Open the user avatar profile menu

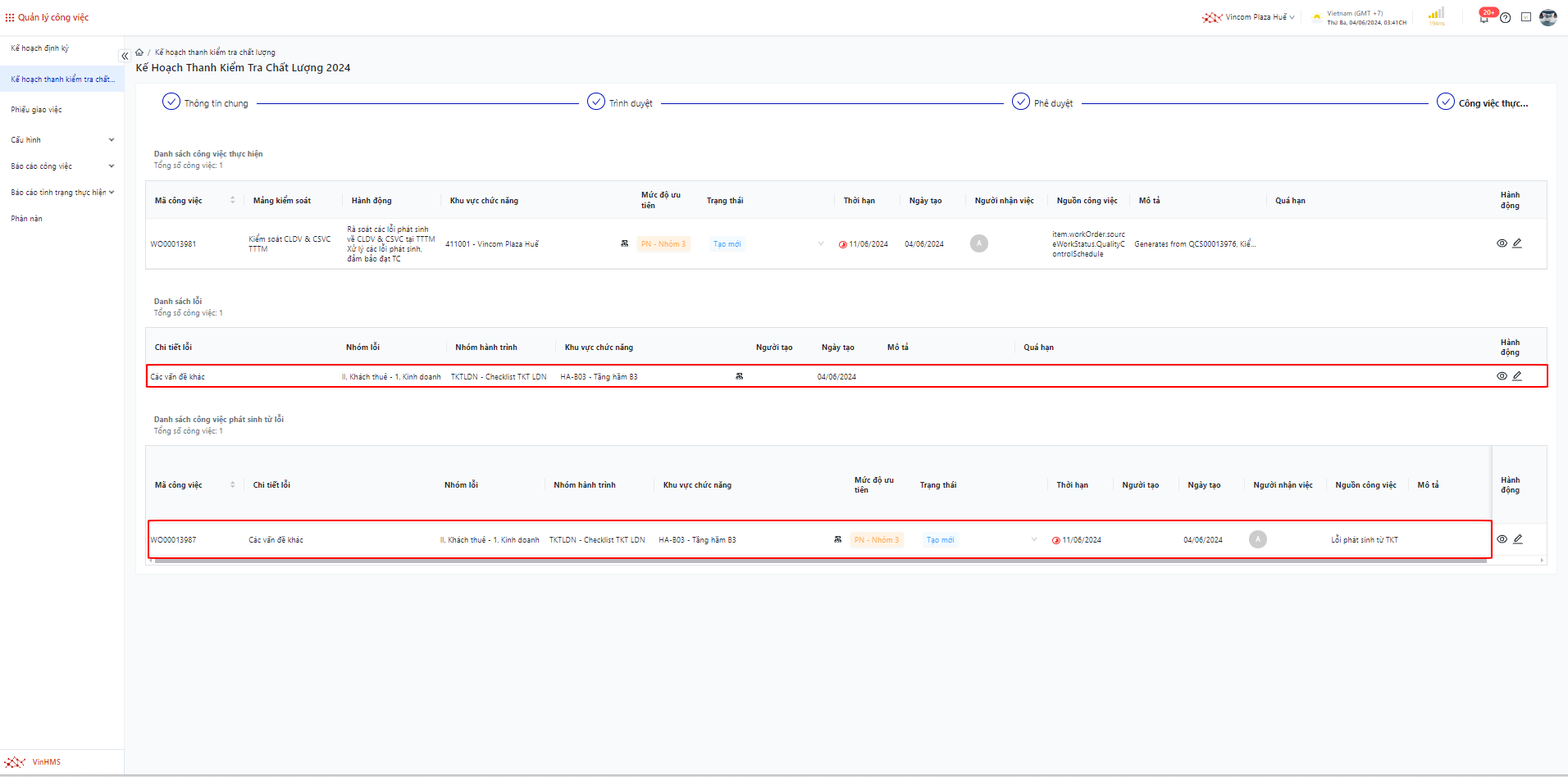1547,17
